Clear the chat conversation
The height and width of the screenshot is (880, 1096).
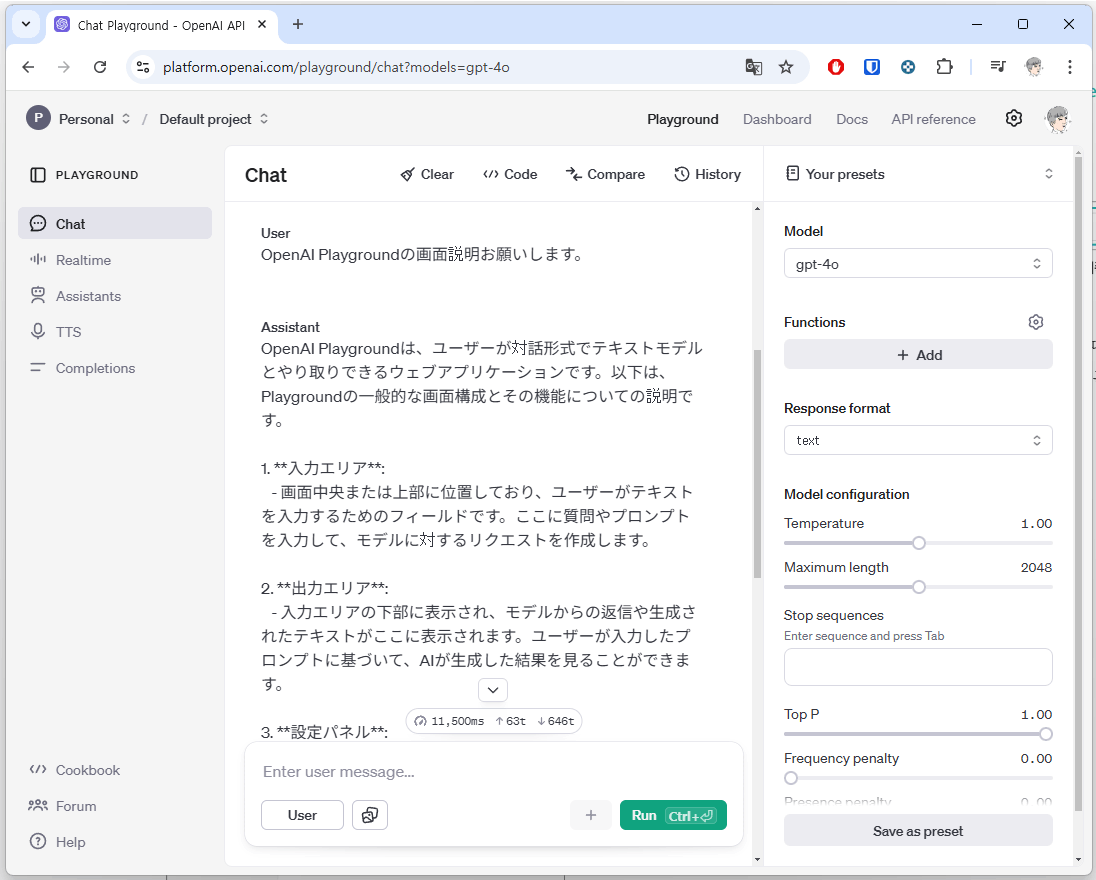(427, 174)
